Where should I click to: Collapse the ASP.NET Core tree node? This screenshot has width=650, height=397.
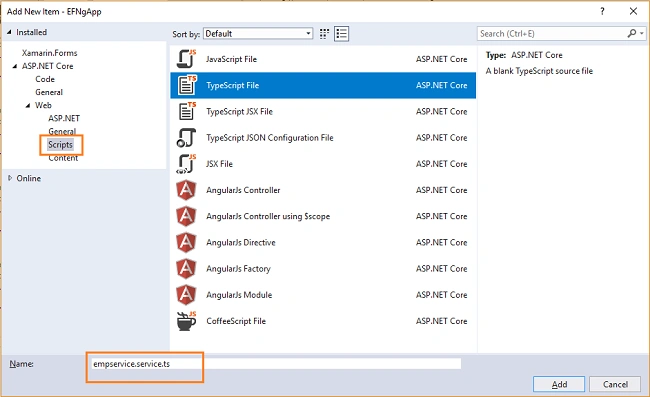pyautogui.click(x=15, y=66)
